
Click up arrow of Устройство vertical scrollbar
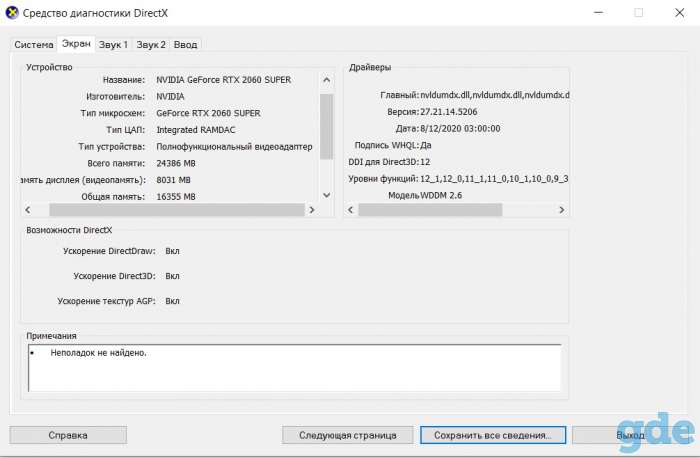pyautogui.click(x=327, y=80)
